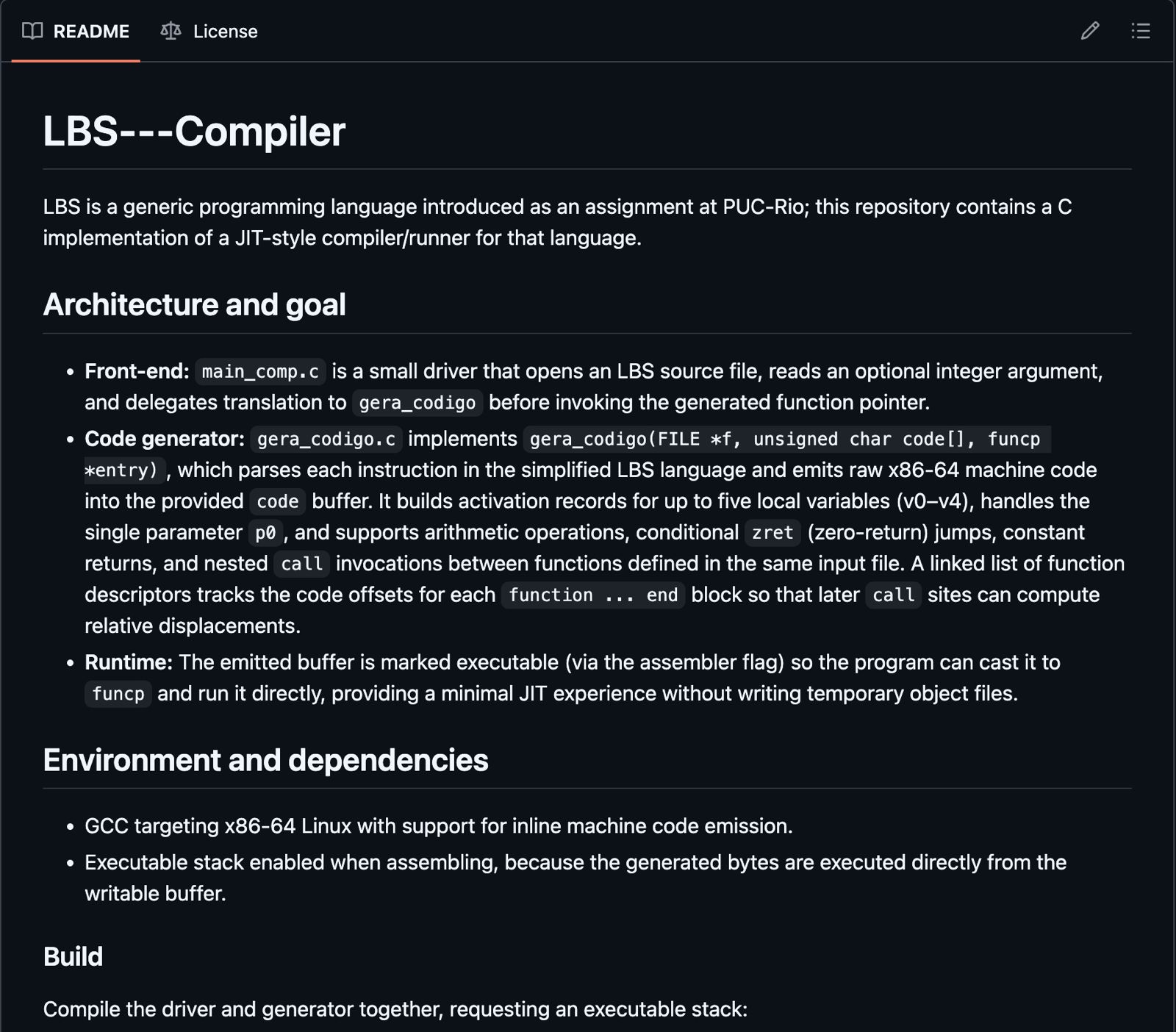
Task: Click the bold Runtime label
Action: (128, 662)
